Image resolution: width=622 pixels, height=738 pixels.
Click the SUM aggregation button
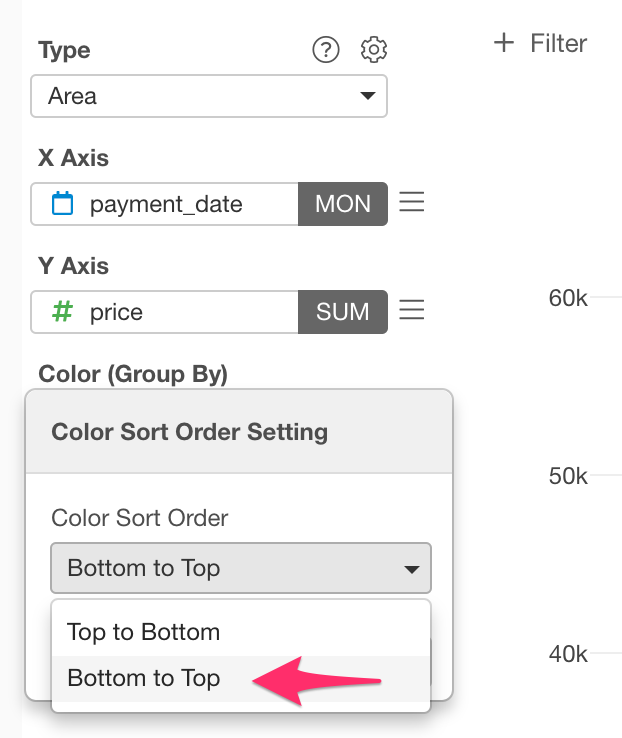point(343,312)
